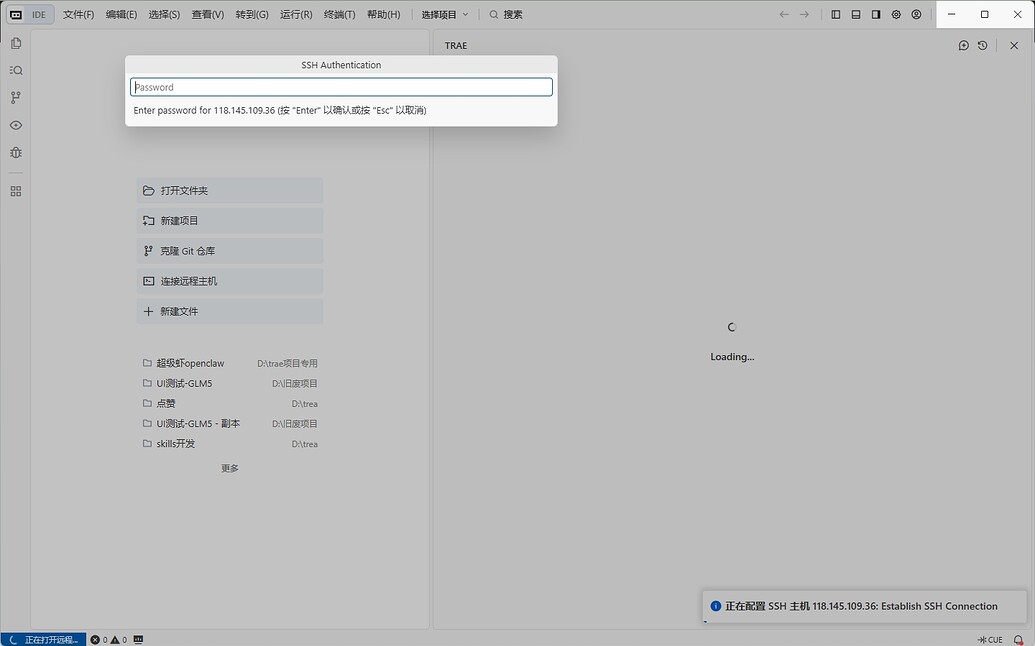Open 查看(V) menu
The image size is (1035, 646).
tap(208, 15)
